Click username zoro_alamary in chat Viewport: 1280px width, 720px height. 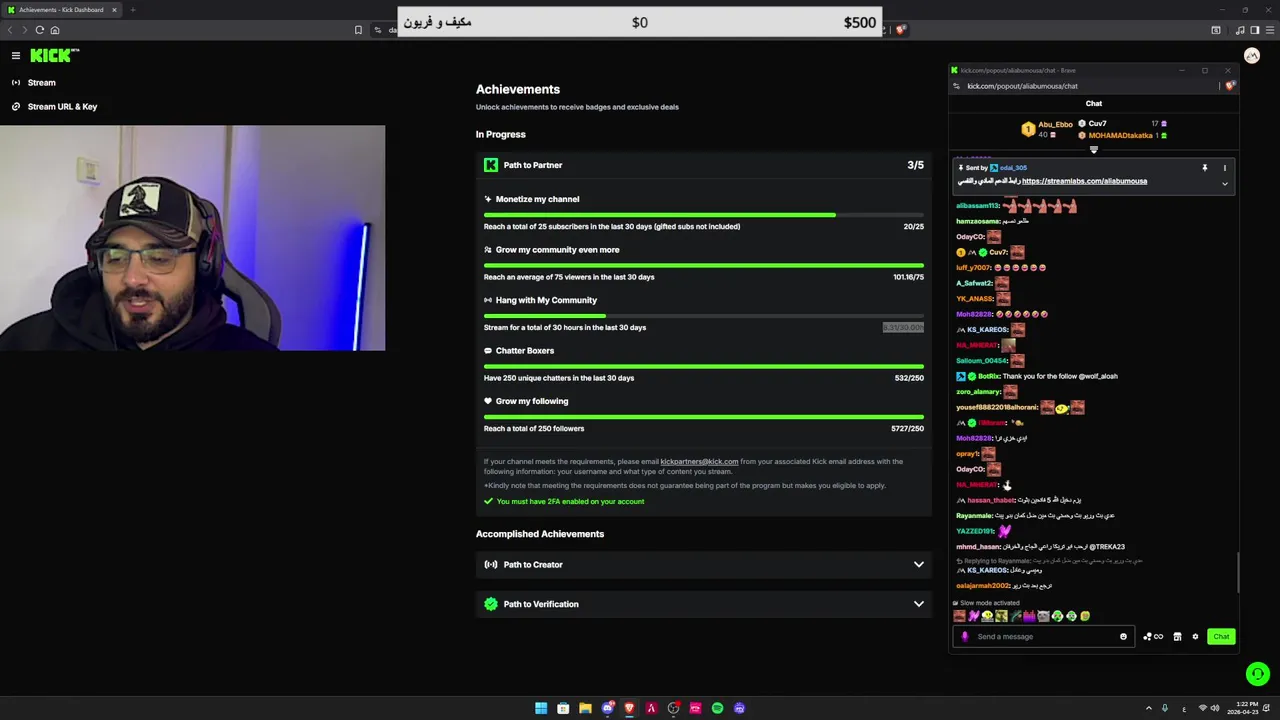point(978,392)
